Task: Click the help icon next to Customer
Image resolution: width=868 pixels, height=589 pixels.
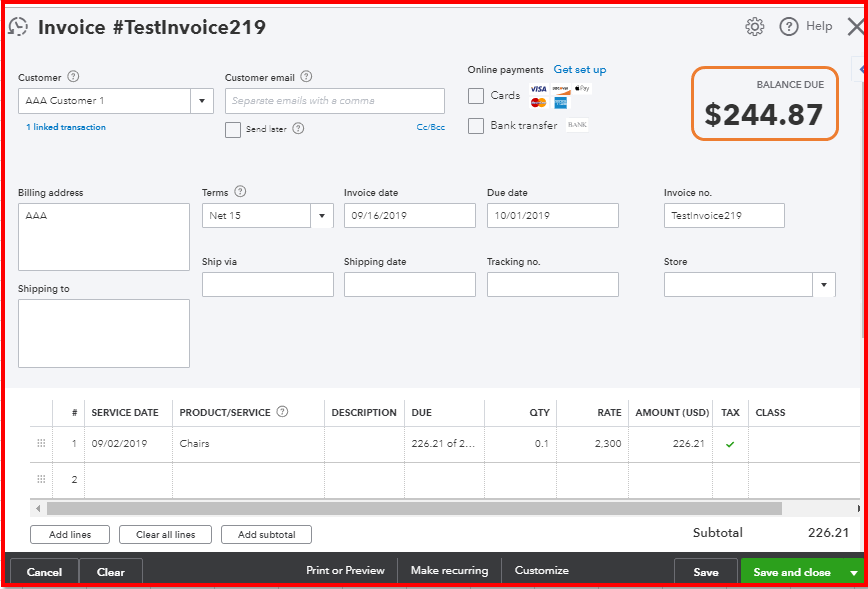Action: click(x=73, y=76)
